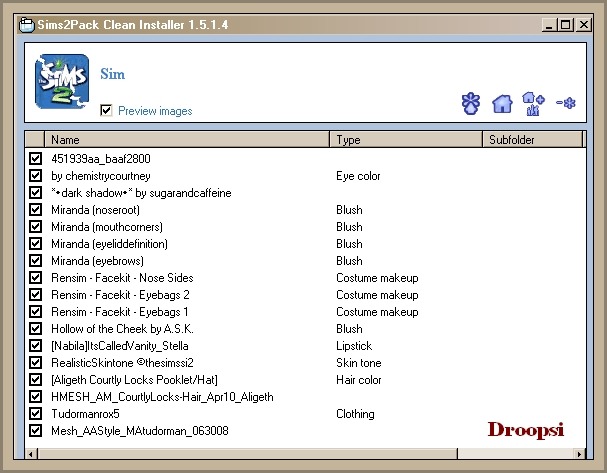
Task: Select 'Tudormanrox5' name text
Action: (x=85, y=414)
